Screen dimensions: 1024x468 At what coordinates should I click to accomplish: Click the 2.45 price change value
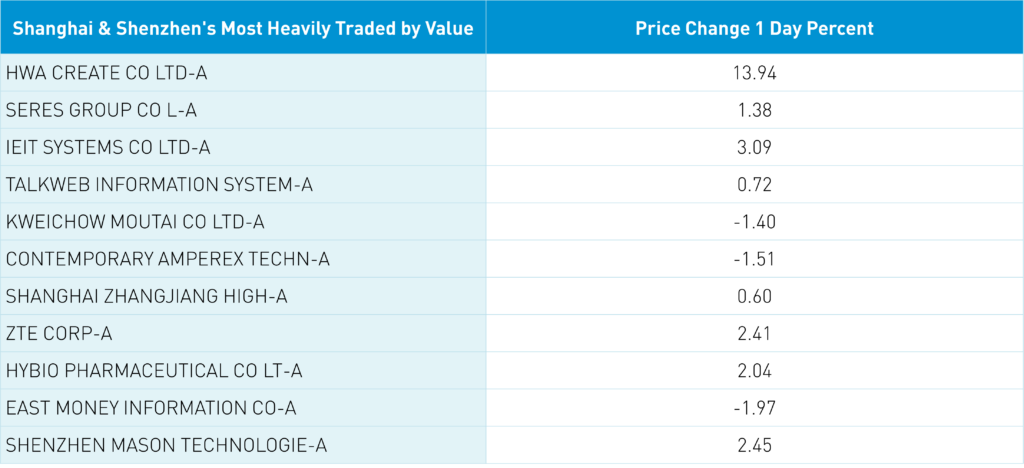click(x=754, y=445)
